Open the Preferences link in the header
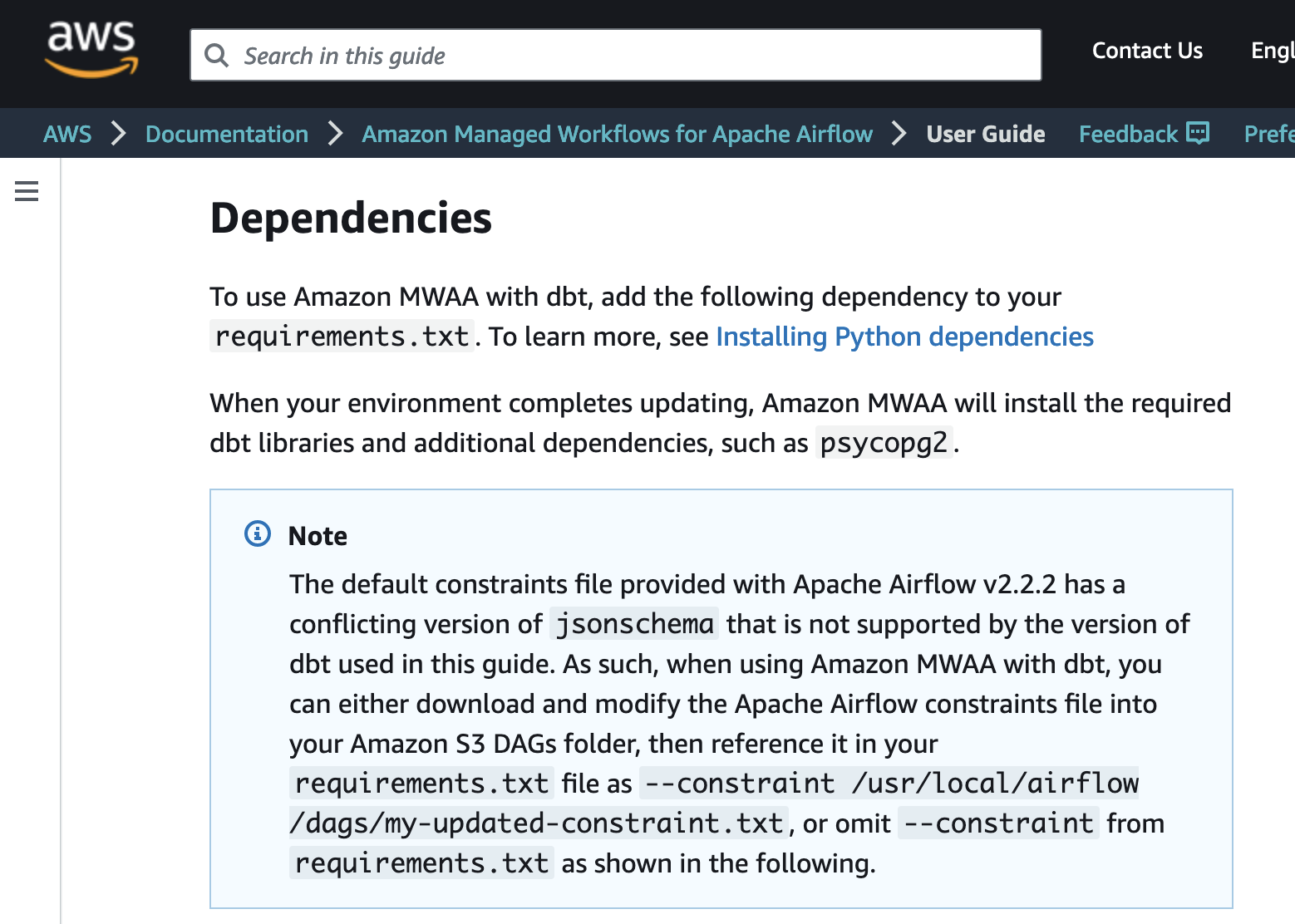The image size is (1295, 924). (1268, 134)
